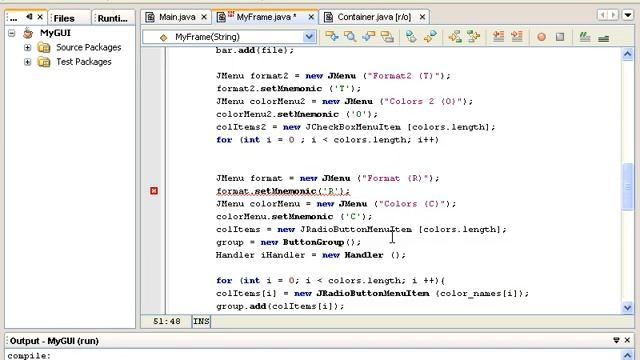
Task: Click the editor scrollbar down arrow
Action: pos(628,307)
